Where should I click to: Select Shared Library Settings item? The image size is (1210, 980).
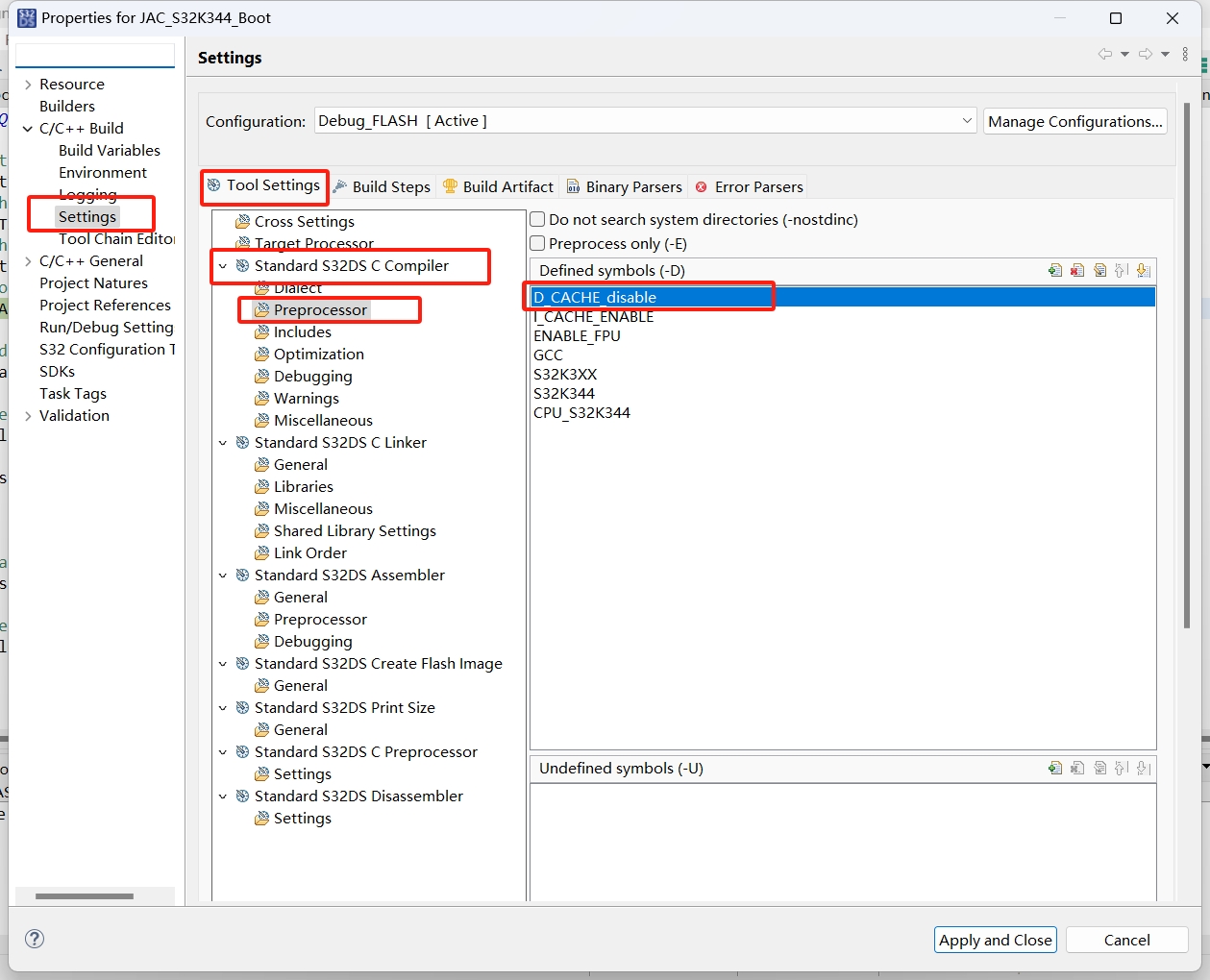355,531
